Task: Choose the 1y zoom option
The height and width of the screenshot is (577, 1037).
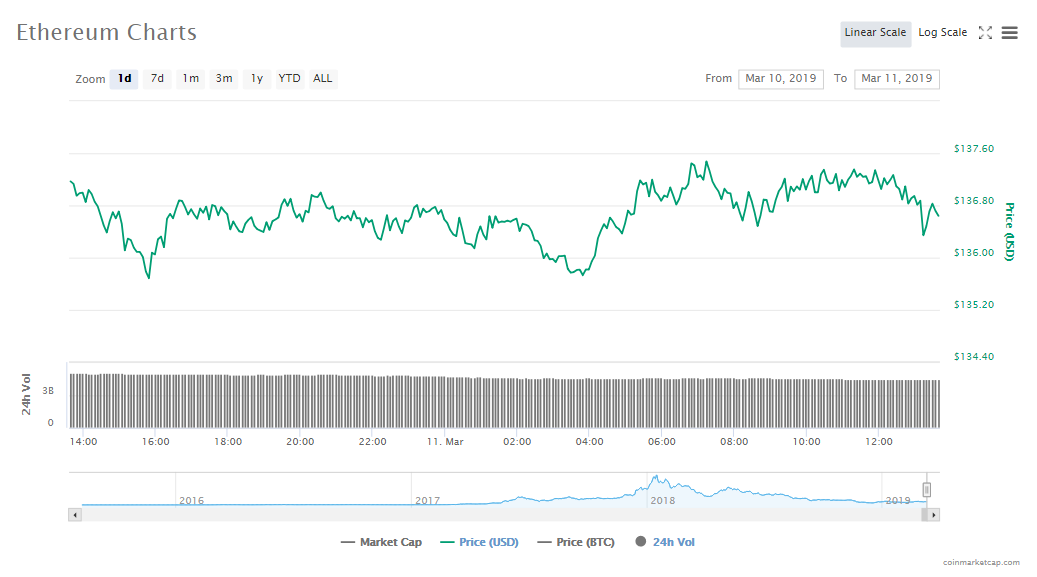Action: (257, 78)
